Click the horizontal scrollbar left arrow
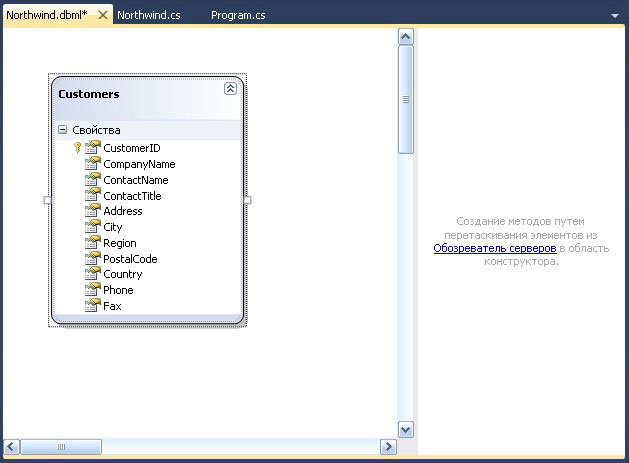 [x=11, y=447]
